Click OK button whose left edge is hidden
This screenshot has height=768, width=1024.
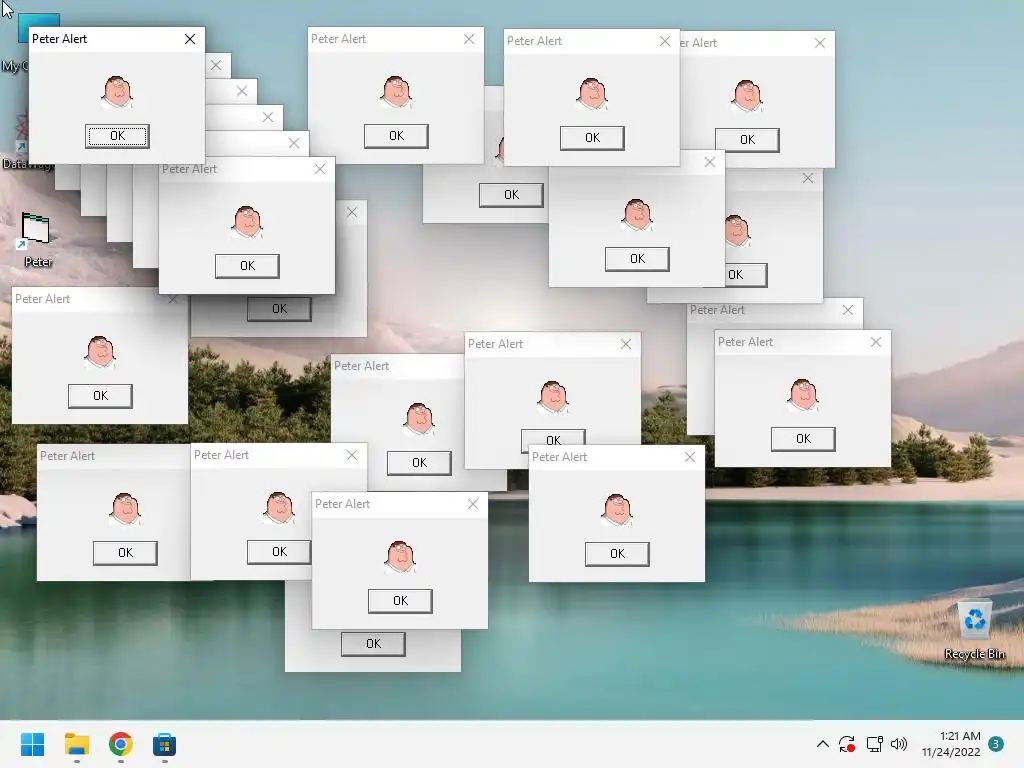745,275
